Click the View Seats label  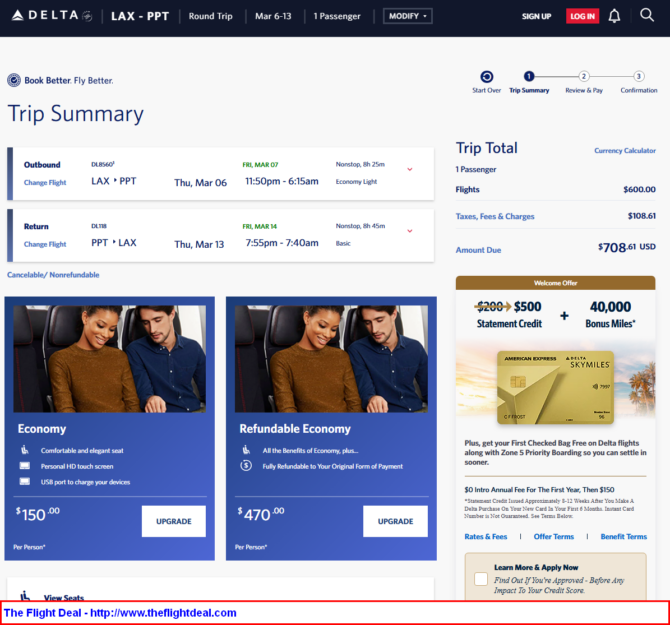coord(64,598)
